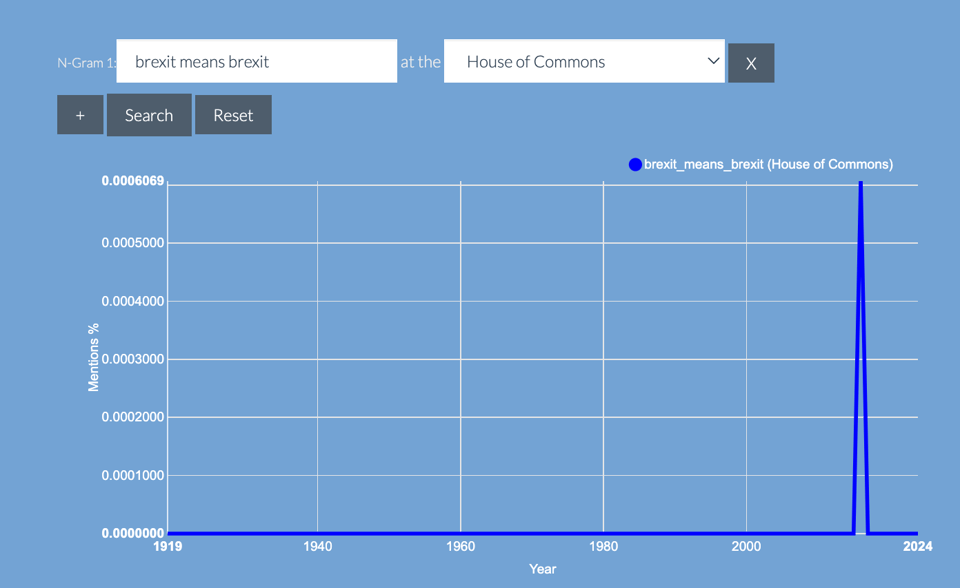960x588 pixels.
Task: Select the 1960 tick on the year axis
Action: point(460,546)
